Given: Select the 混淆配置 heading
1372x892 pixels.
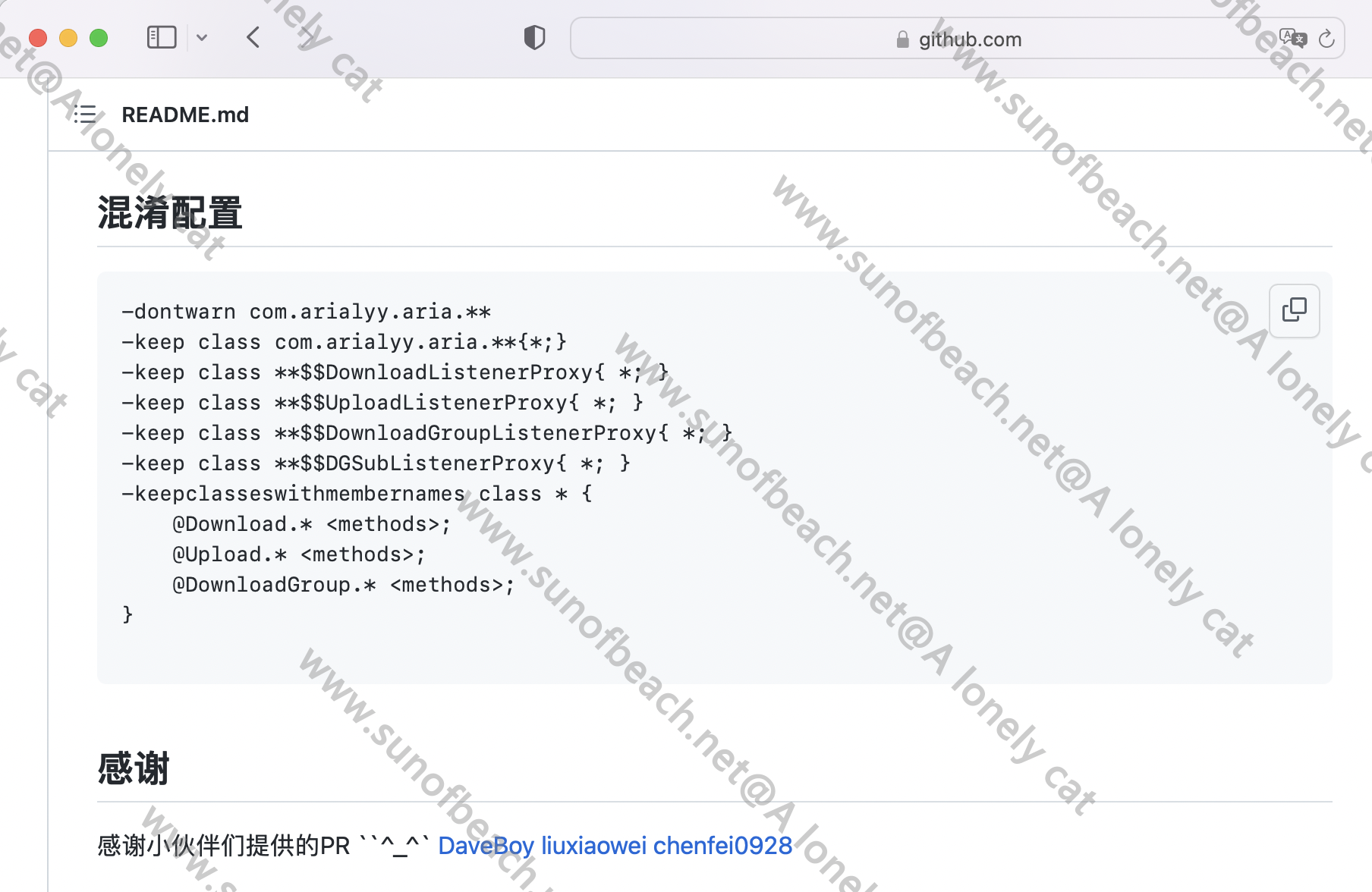Looking at the screenshot, I should (x=170, y=212).
